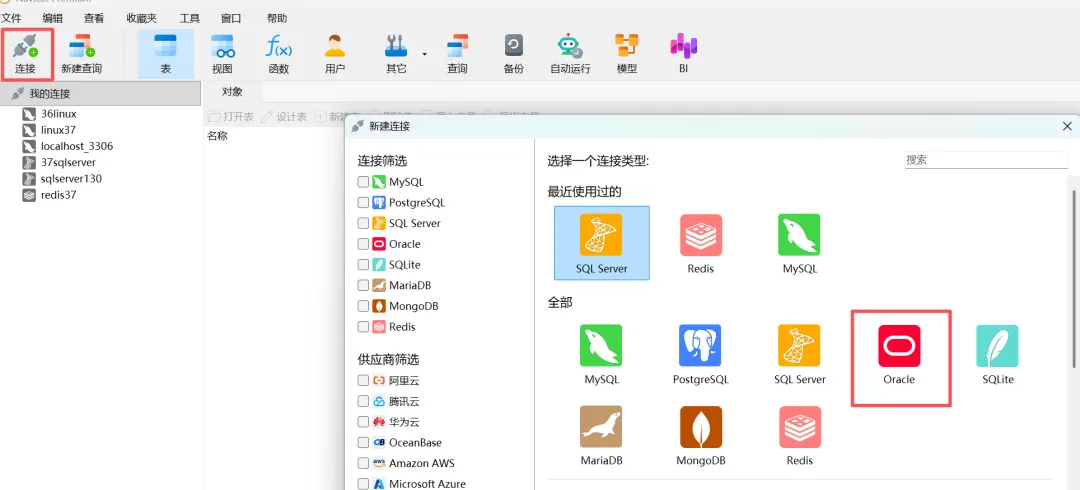Select the 我的连接 group header
The height and width of the screenshot is (490, 1080).
pyautogui.click(x=101, y=94)
